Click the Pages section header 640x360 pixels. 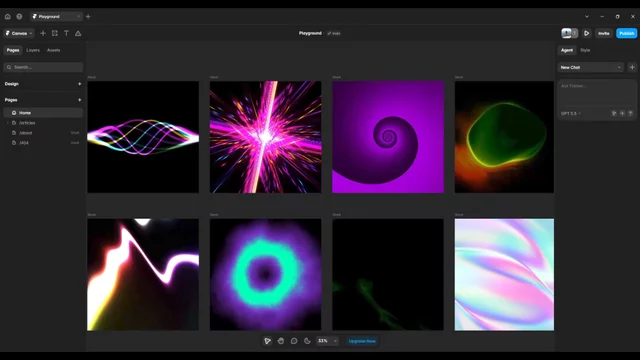click(11, 100)
